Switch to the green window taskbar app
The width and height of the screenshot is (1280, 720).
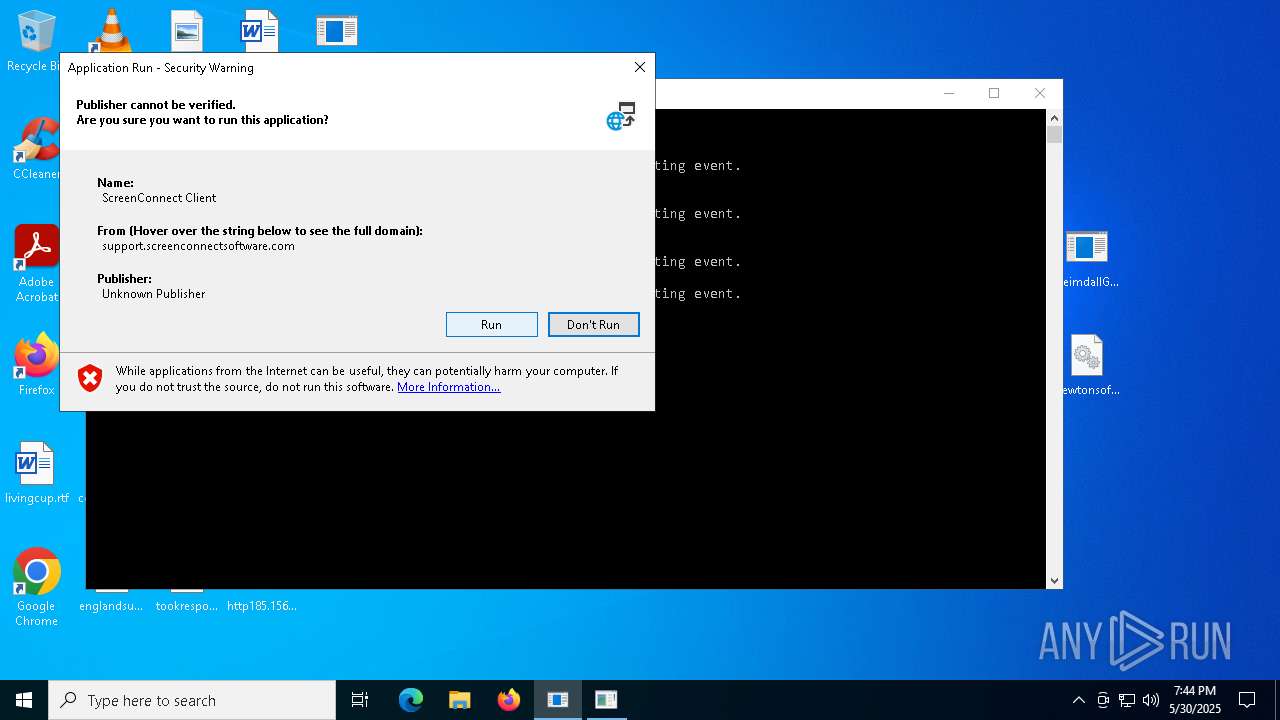(606, 700)
